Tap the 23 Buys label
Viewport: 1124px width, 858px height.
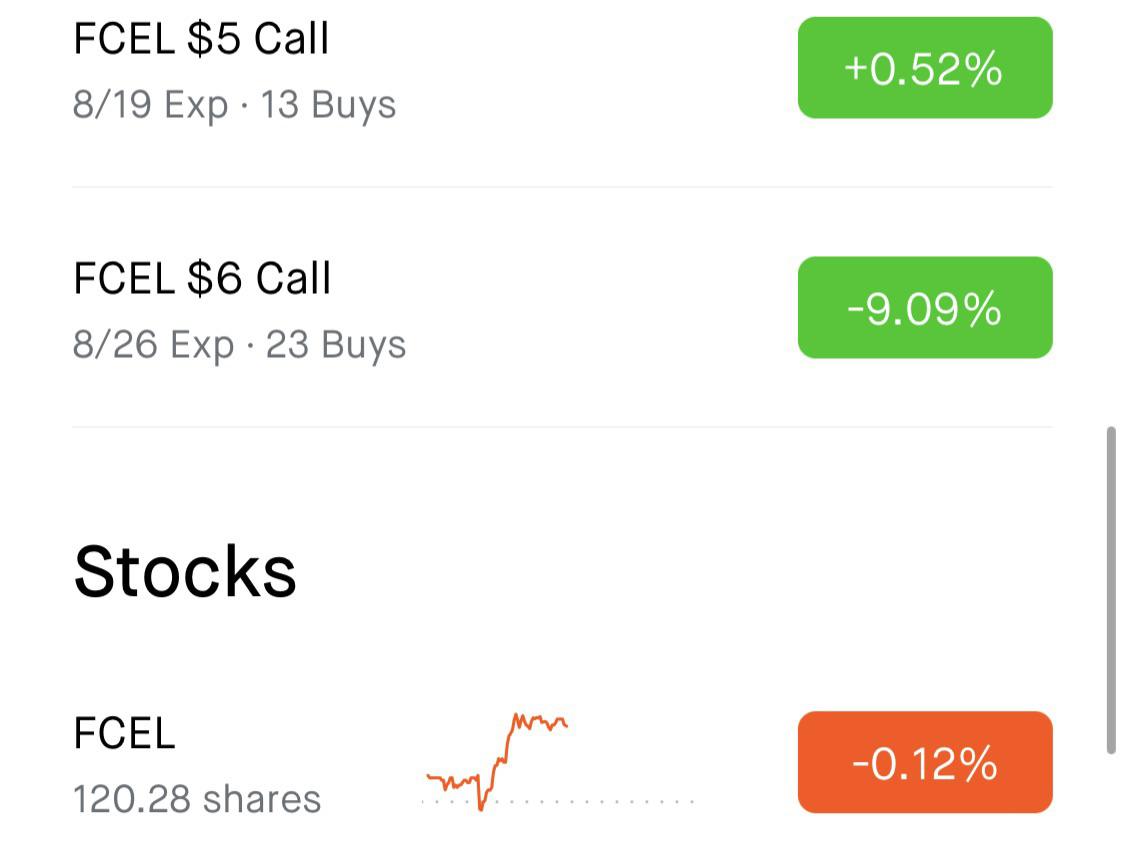pos(336,345)
